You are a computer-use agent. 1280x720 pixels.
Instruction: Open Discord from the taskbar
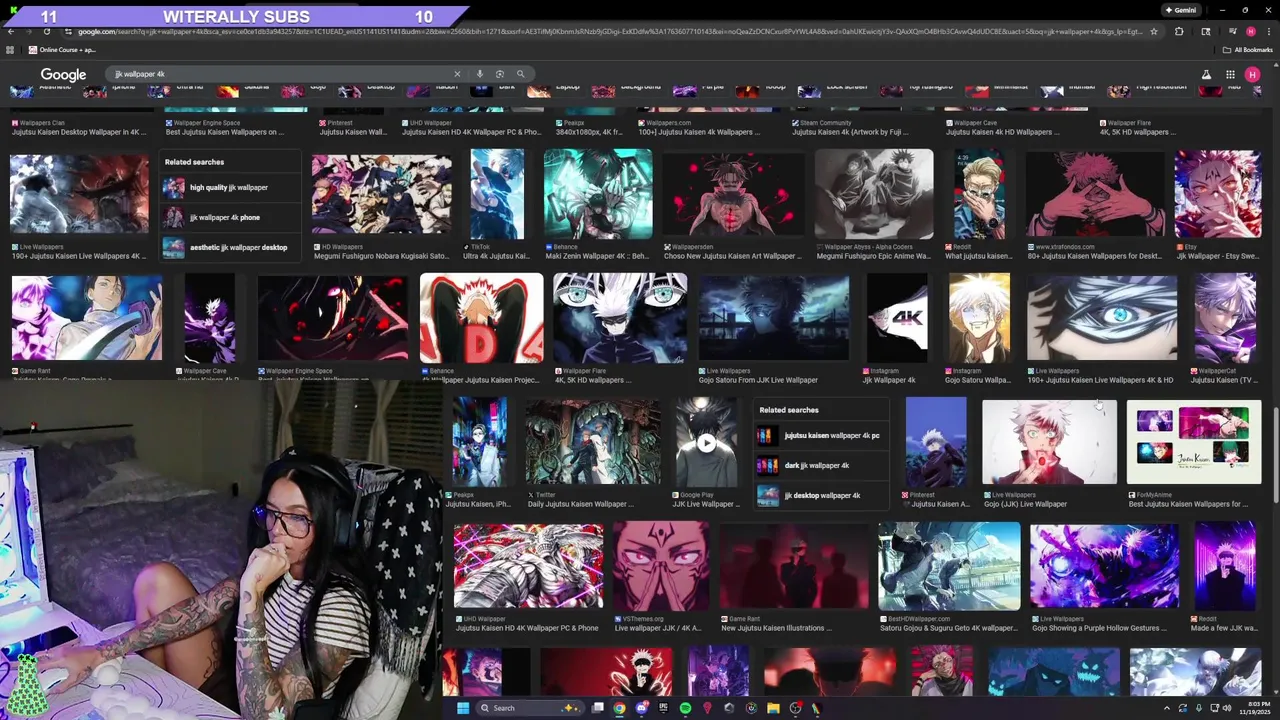click(x=642, y=708)
